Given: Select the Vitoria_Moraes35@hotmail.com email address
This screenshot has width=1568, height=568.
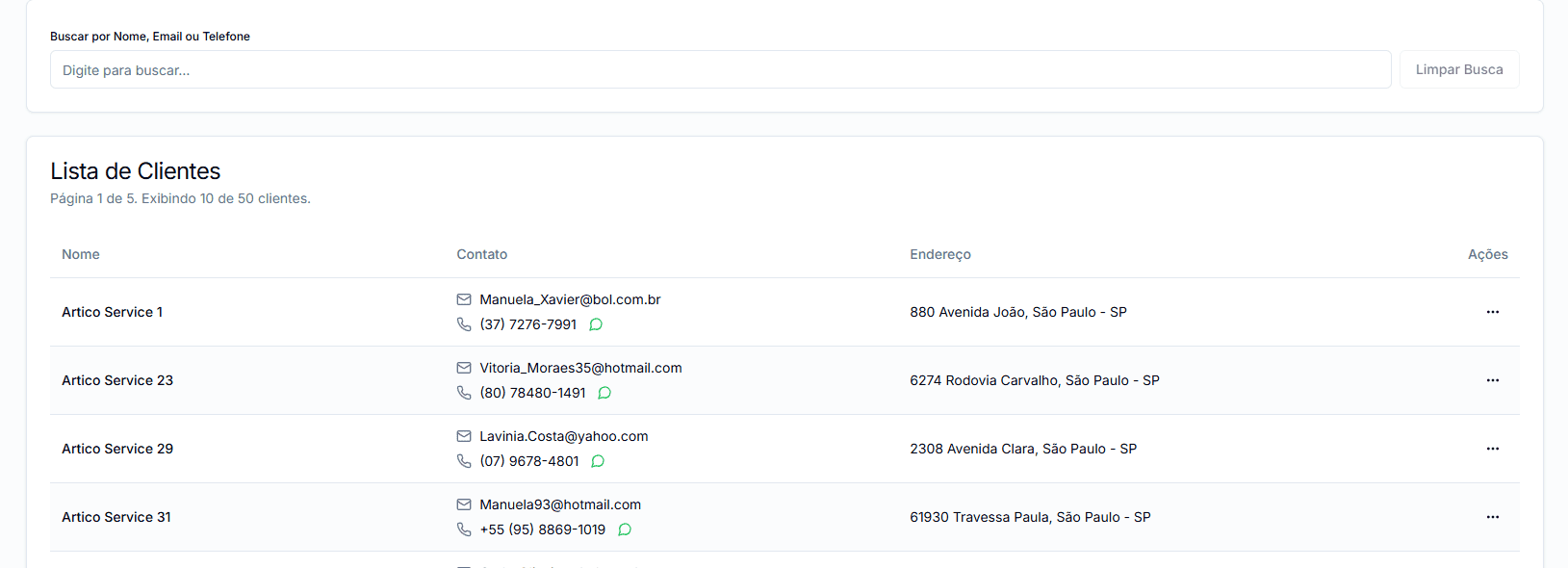Looking at the screenshot, I should [x=580, y=368].
